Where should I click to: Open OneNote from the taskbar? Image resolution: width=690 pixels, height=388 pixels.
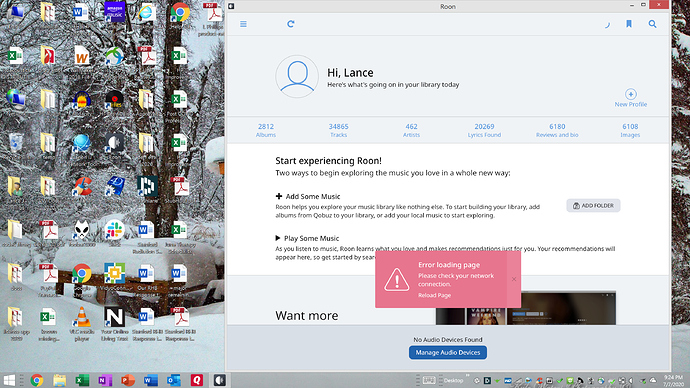pyautogui.click(x=105, y=380)
